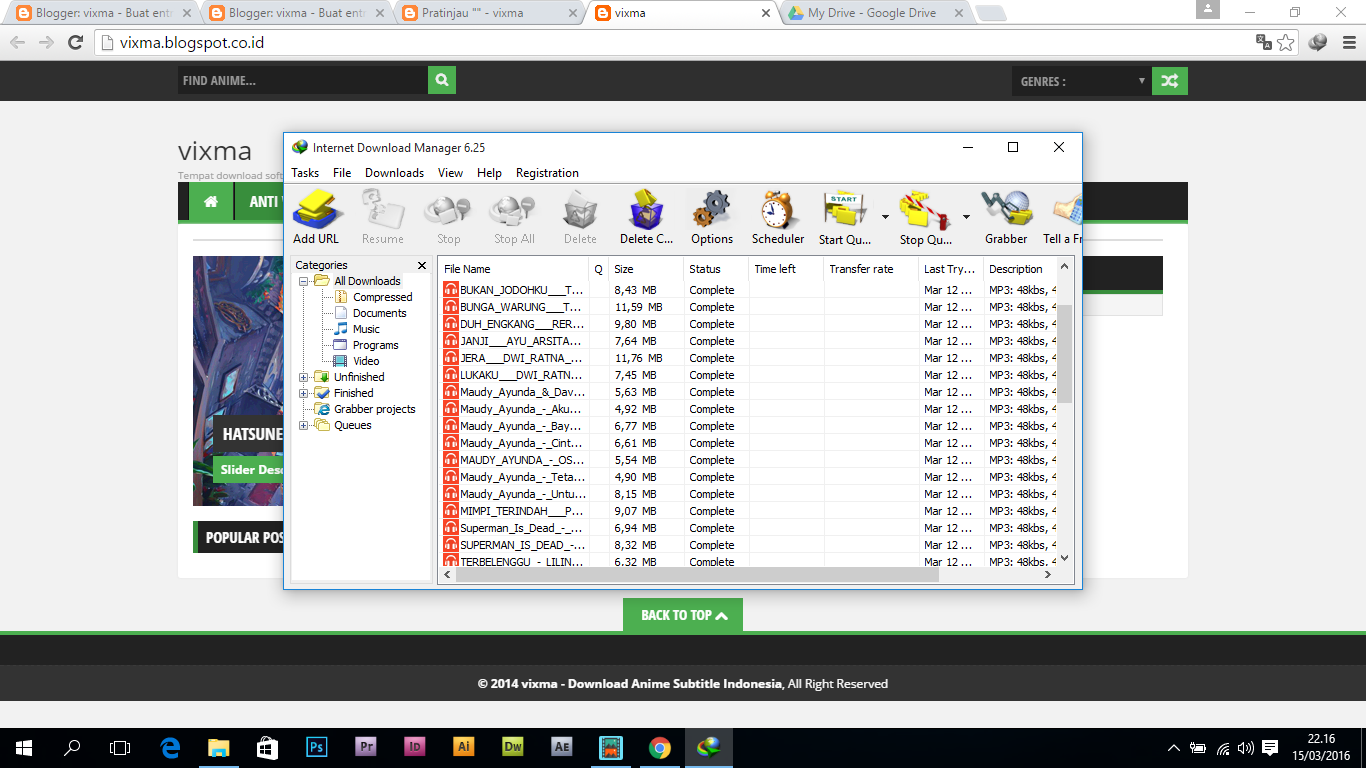Image resolution: width=1366 pixels, height=768 pixels.
Task: Click the Translate icon in the address bar
Action: coord(1264,43)
